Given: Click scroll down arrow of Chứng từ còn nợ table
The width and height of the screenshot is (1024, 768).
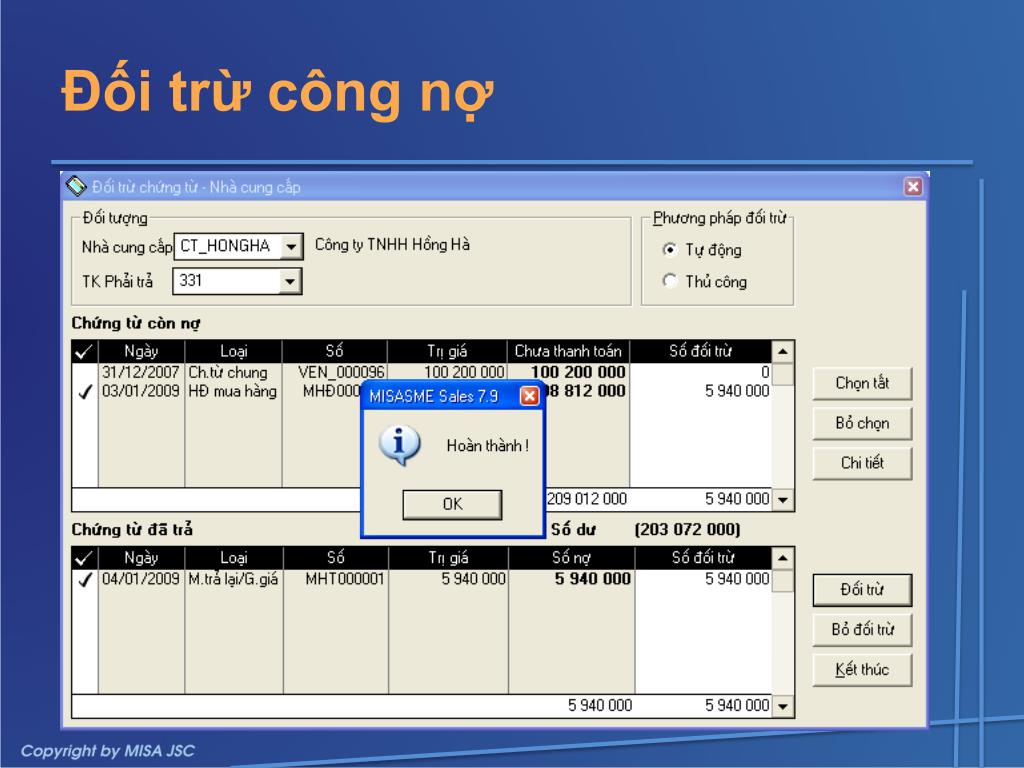Looking at the screenshot, I should click(782, 500).
